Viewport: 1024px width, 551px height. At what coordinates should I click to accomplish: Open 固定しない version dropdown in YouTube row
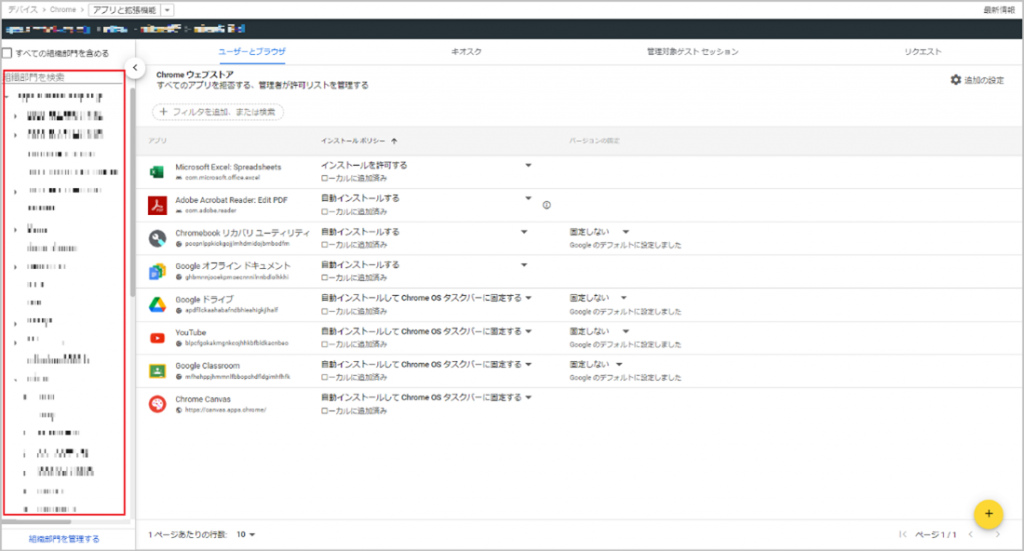click(x=626, y=331)
